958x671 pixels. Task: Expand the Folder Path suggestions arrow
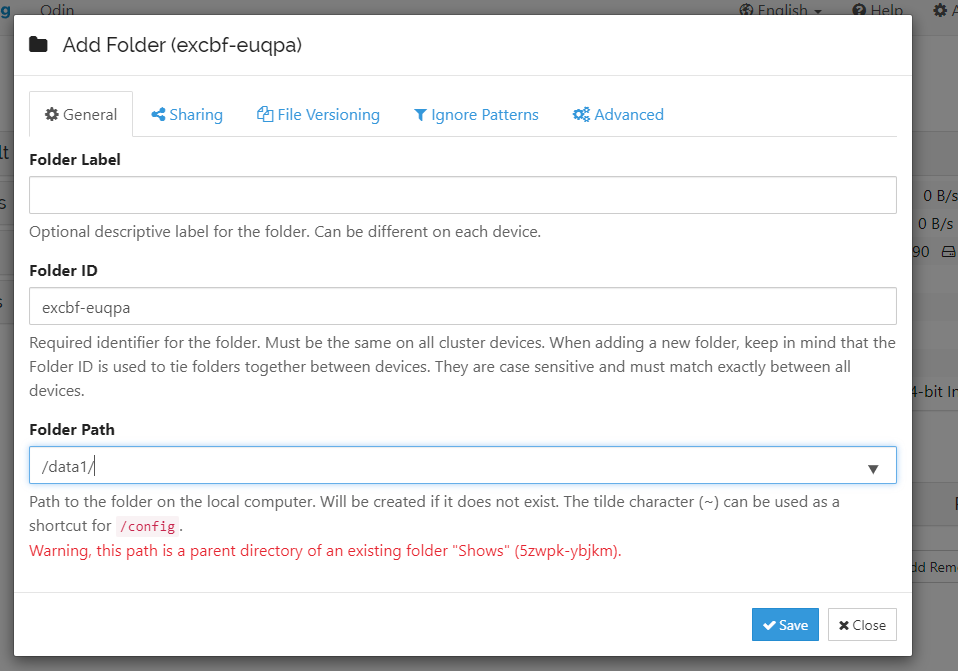pyautogui.click(x=873, y=469)
